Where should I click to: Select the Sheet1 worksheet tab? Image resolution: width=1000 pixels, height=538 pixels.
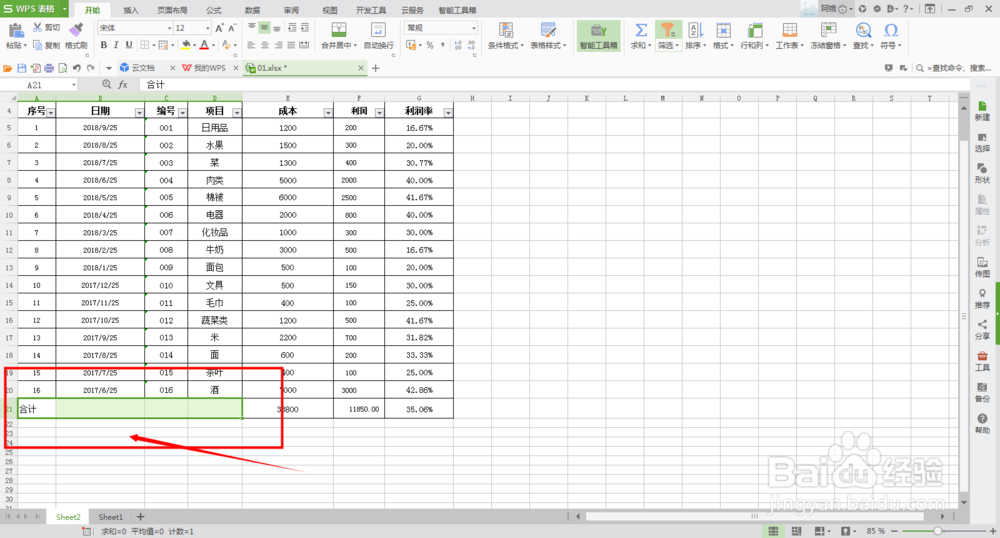[110, 517]
